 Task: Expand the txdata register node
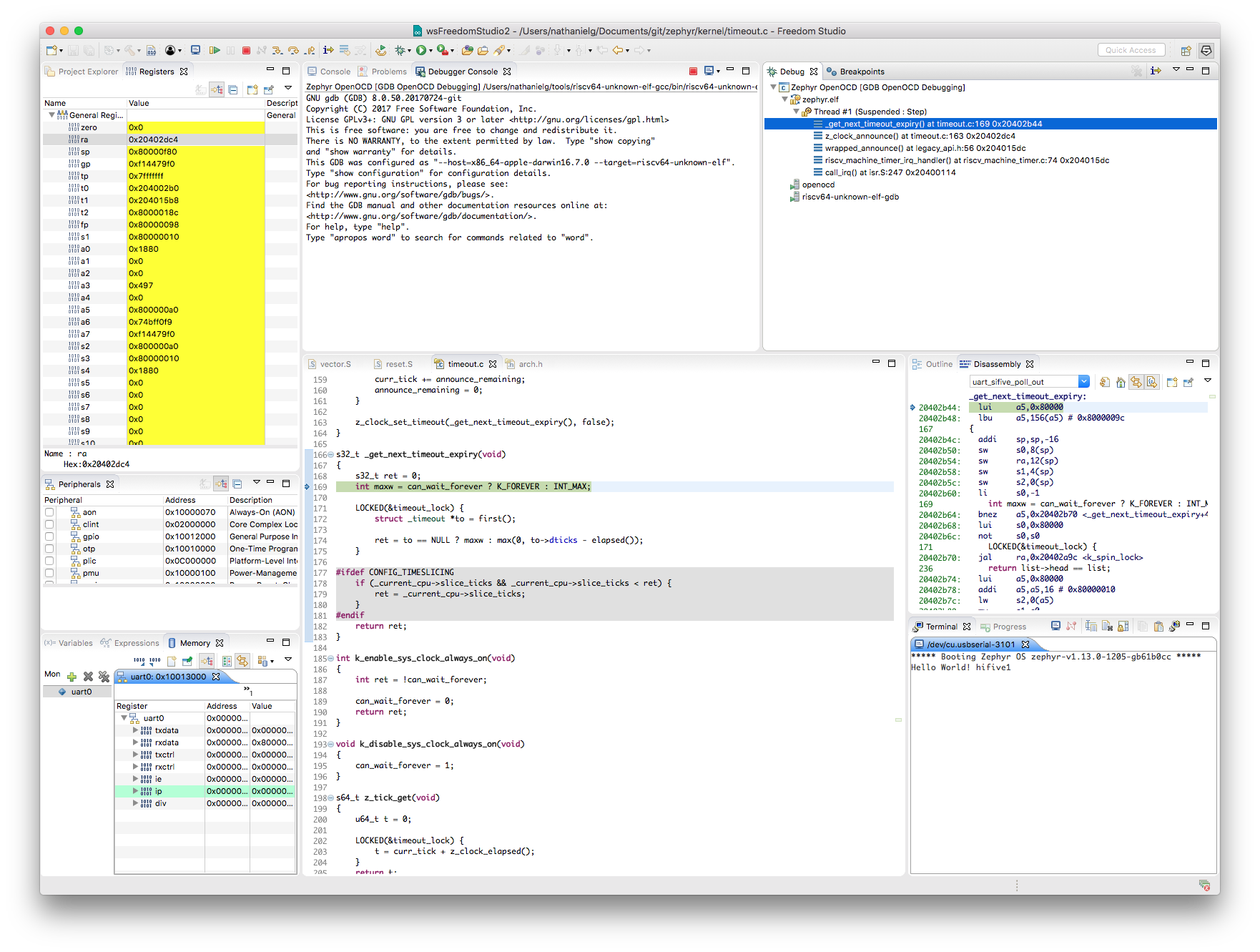click(134, 730)
